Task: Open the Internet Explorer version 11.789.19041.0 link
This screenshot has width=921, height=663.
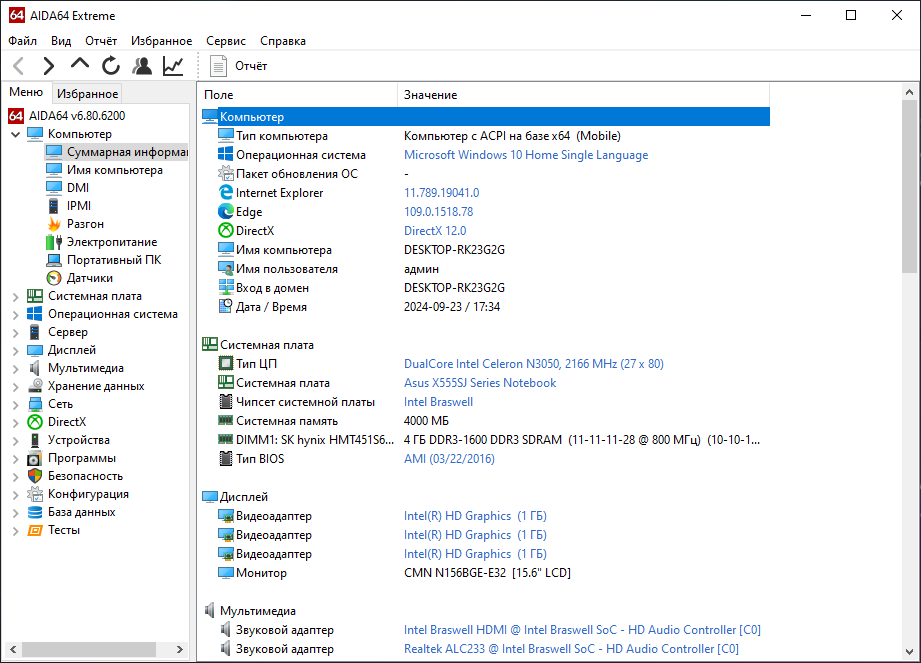Action: point(441,193)
